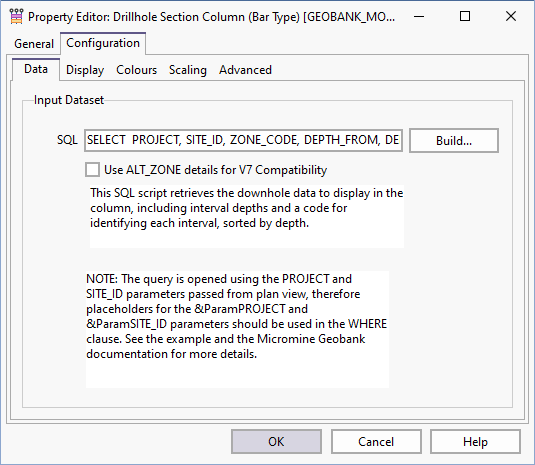Open Help for this dialog
Viewport: 535px width, 465px height.
[x=475, y=441]
